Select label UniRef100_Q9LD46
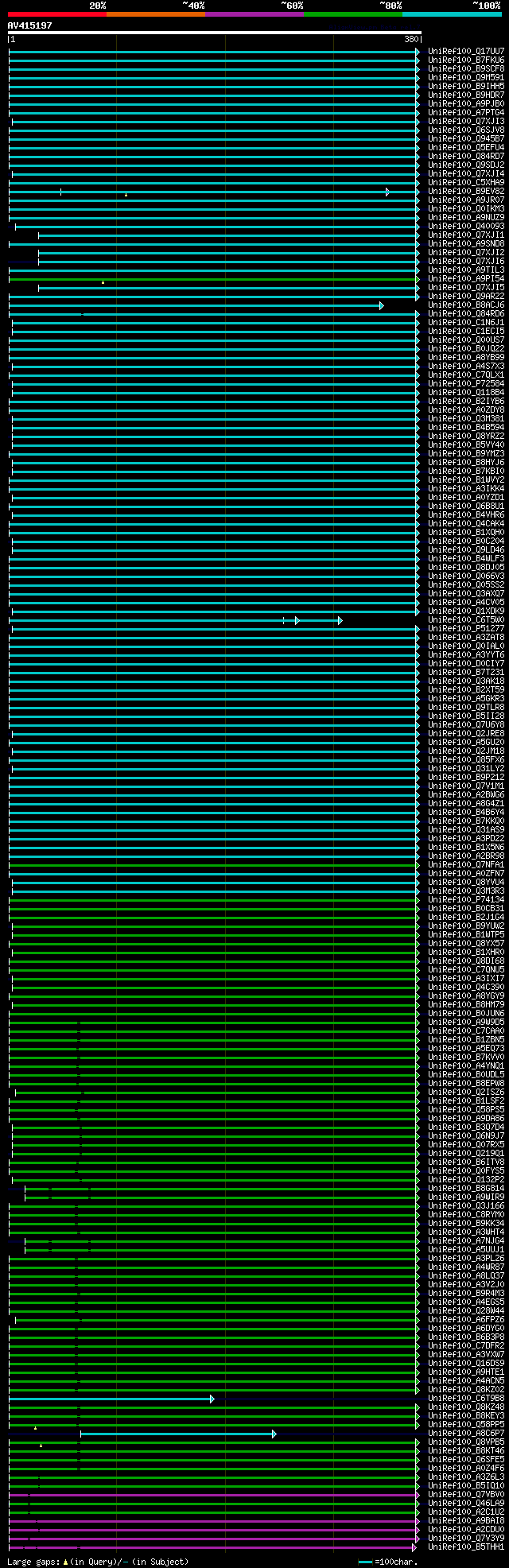The image size is (509, 1568). (x=466, y=550)
